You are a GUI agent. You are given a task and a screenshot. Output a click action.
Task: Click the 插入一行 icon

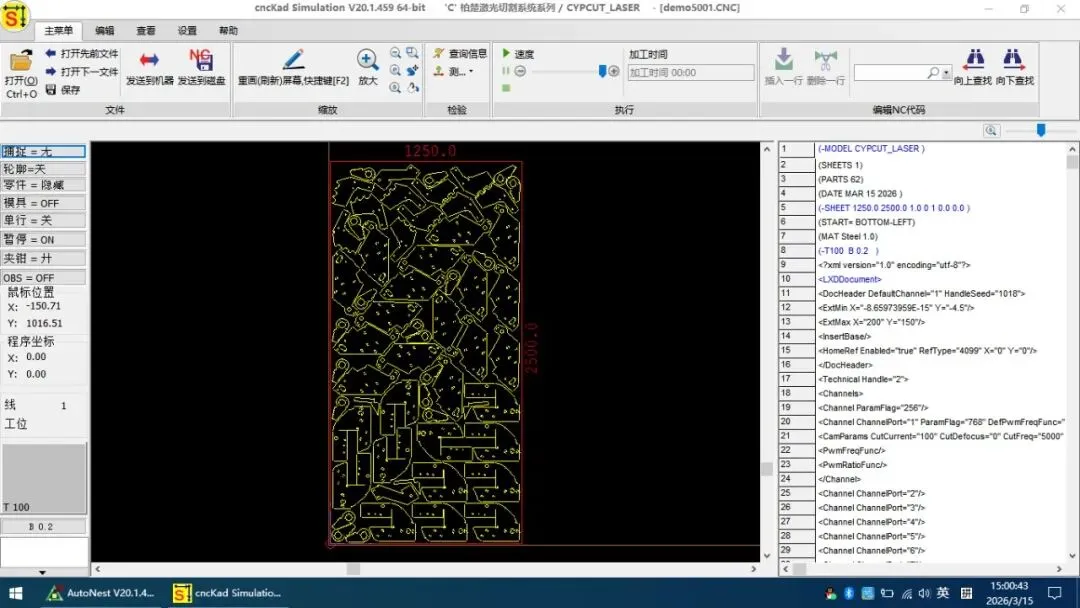click(x=783, y=59)
